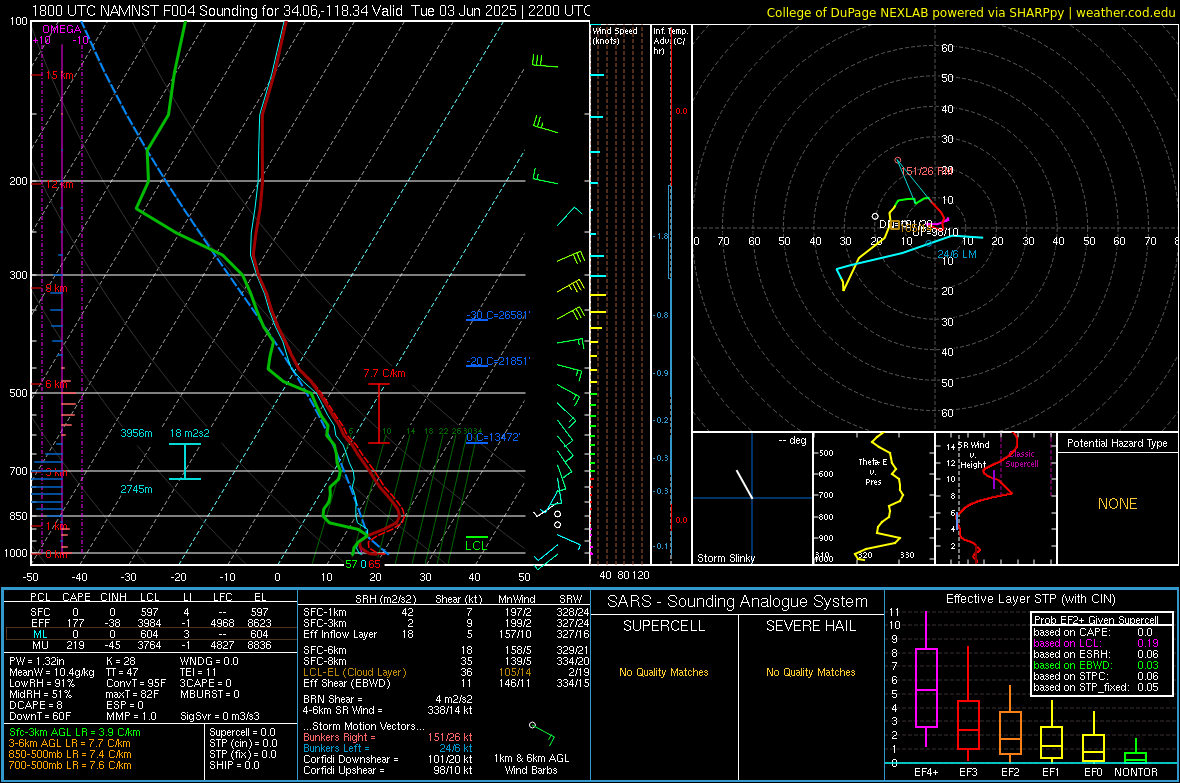Click the Inf. Temp. Adv. panel header
The width and height of the screenshot is (1180, 783).
(670, 41)
